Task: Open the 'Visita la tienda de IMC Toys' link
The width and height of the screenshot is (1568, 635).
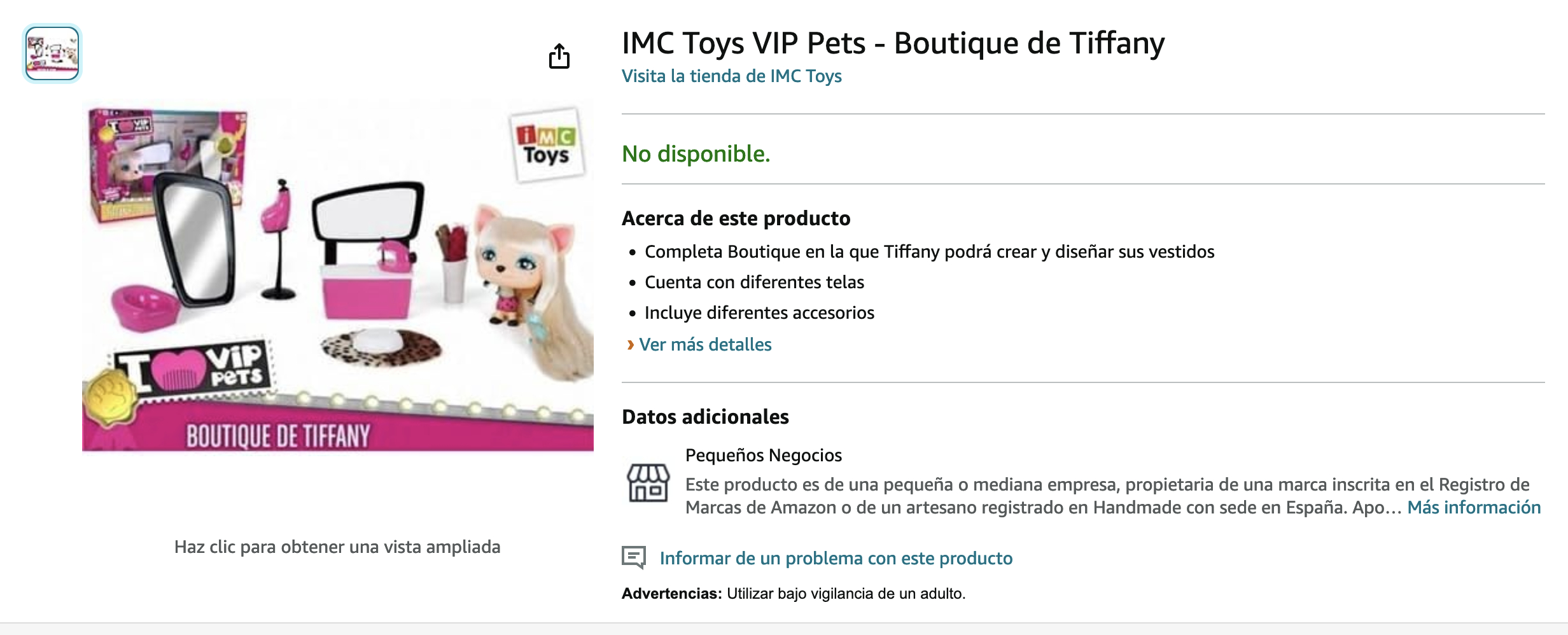Action: pyautogui.click(x=731, y=76)
